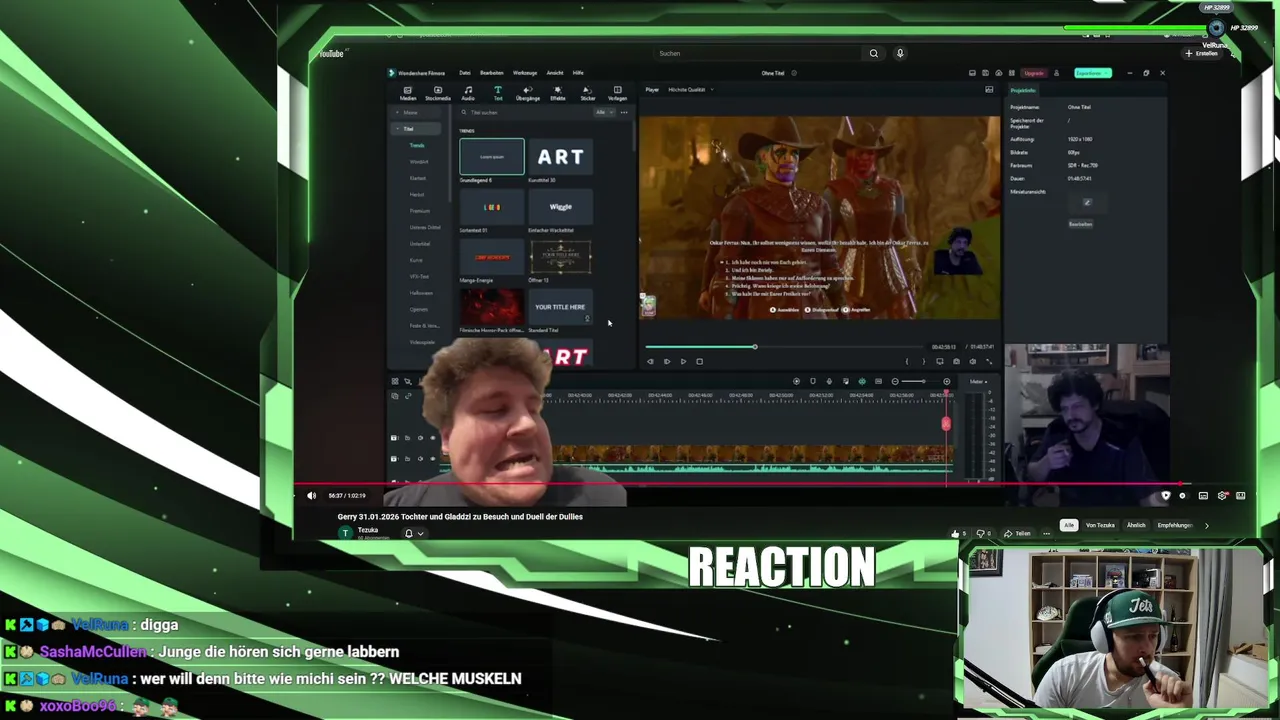This screenshot has width=1280, height=720.
Task: Click the Titel suchen search field
Action: click(527, 112)
